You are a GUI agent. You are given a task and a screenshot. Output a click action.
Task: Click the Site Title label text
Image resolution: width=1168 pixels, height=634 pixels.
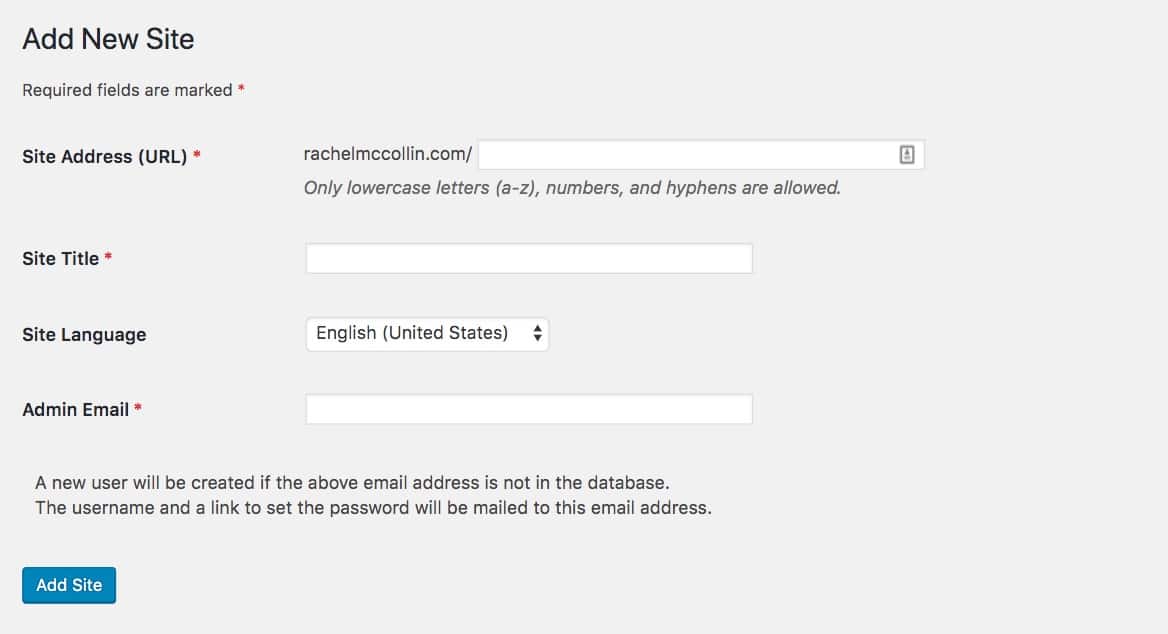(60, 258)
